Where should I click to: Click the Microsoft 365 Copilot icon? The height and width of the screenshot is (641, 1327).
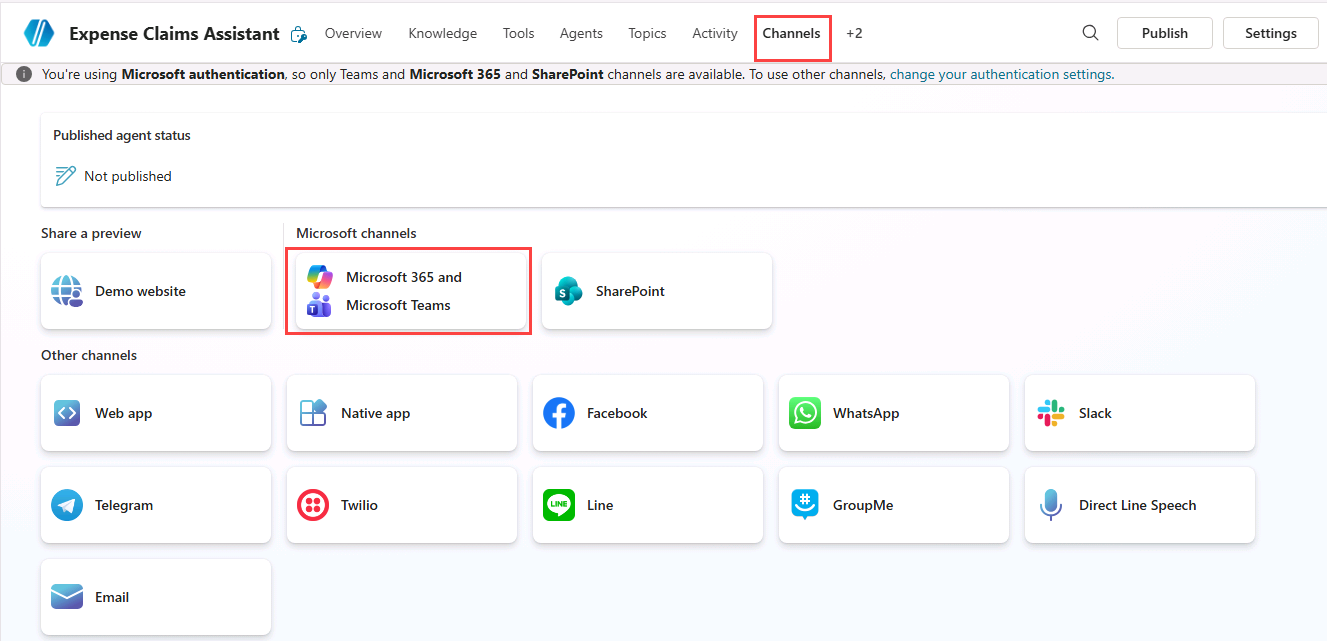319,277
